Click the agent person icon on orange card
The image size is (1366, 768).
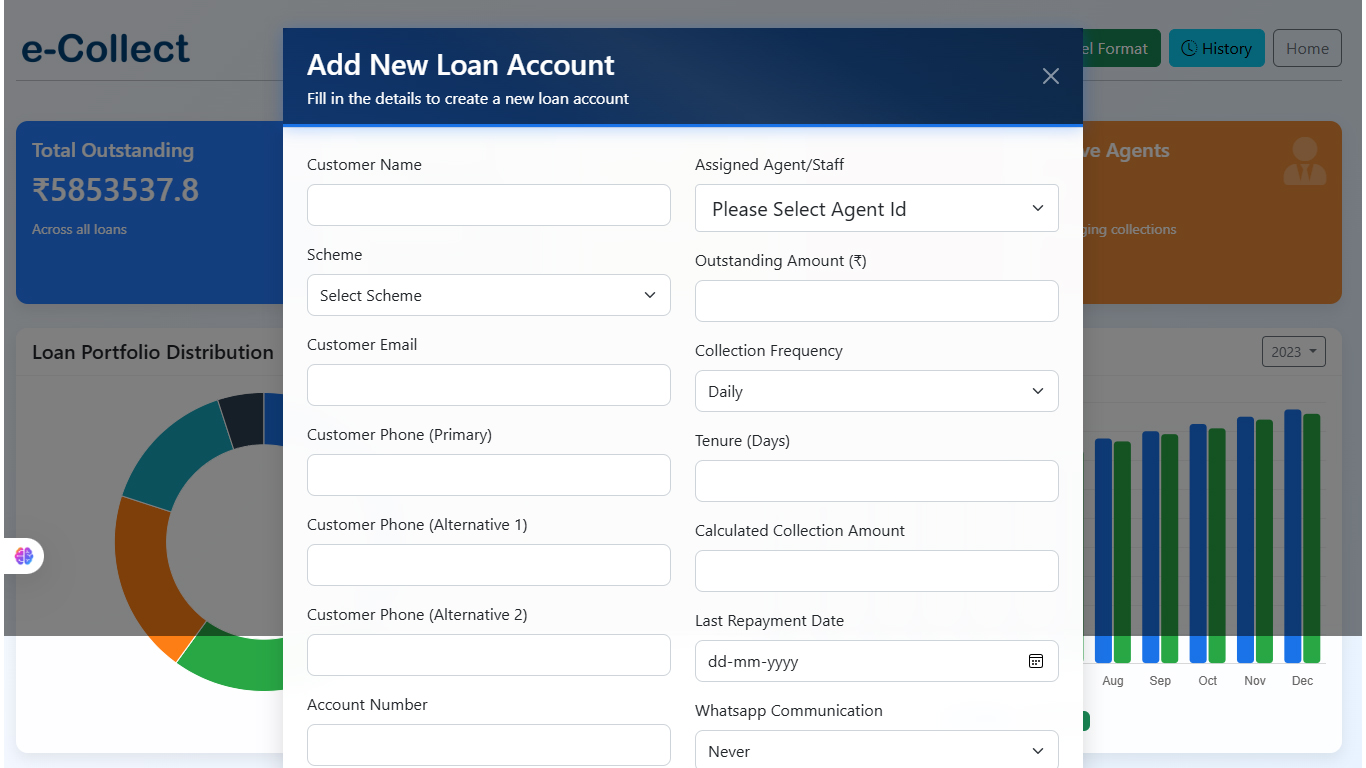[1304, 162]
